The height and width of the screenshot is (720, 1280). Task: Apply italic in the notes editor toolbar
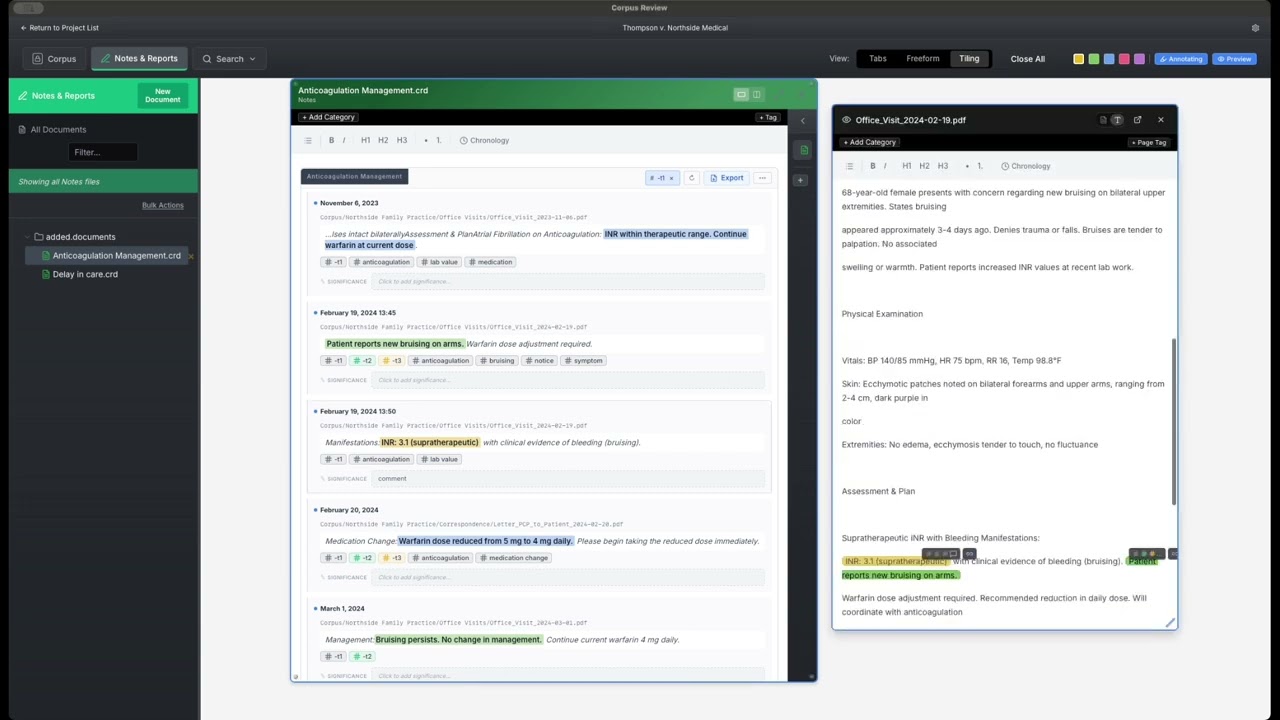point(344,140)
